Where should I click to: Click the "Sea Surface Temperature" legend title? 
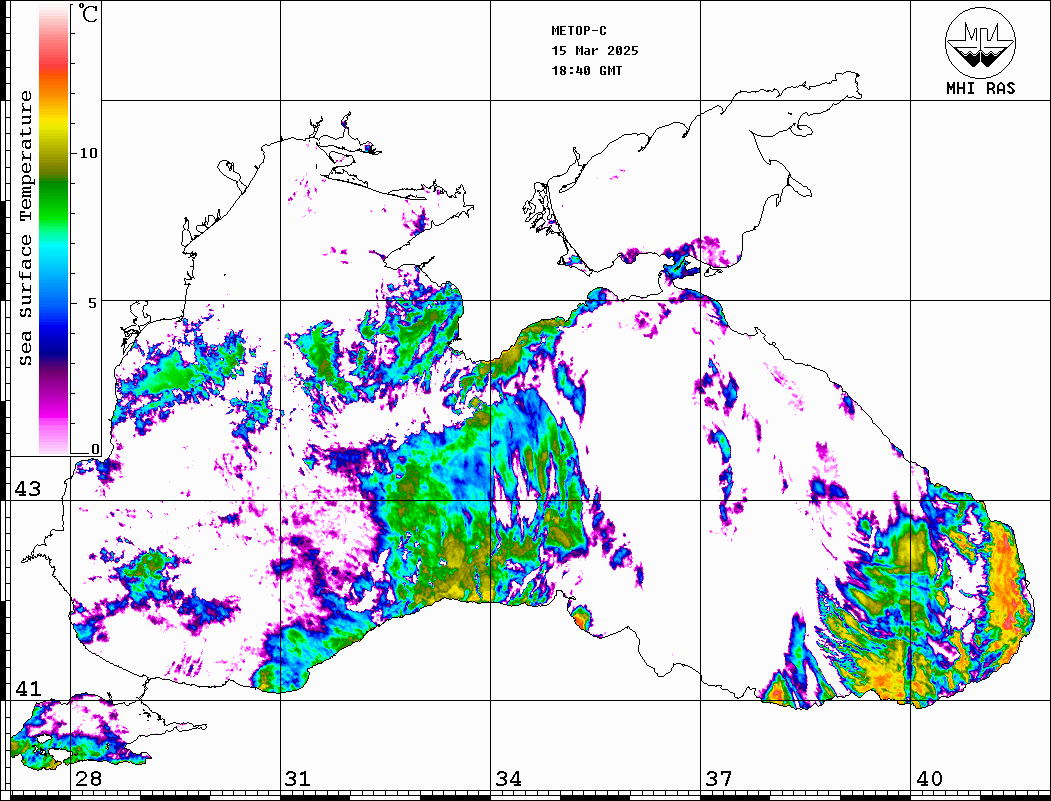pyautogui.click(x=25, y=228)
